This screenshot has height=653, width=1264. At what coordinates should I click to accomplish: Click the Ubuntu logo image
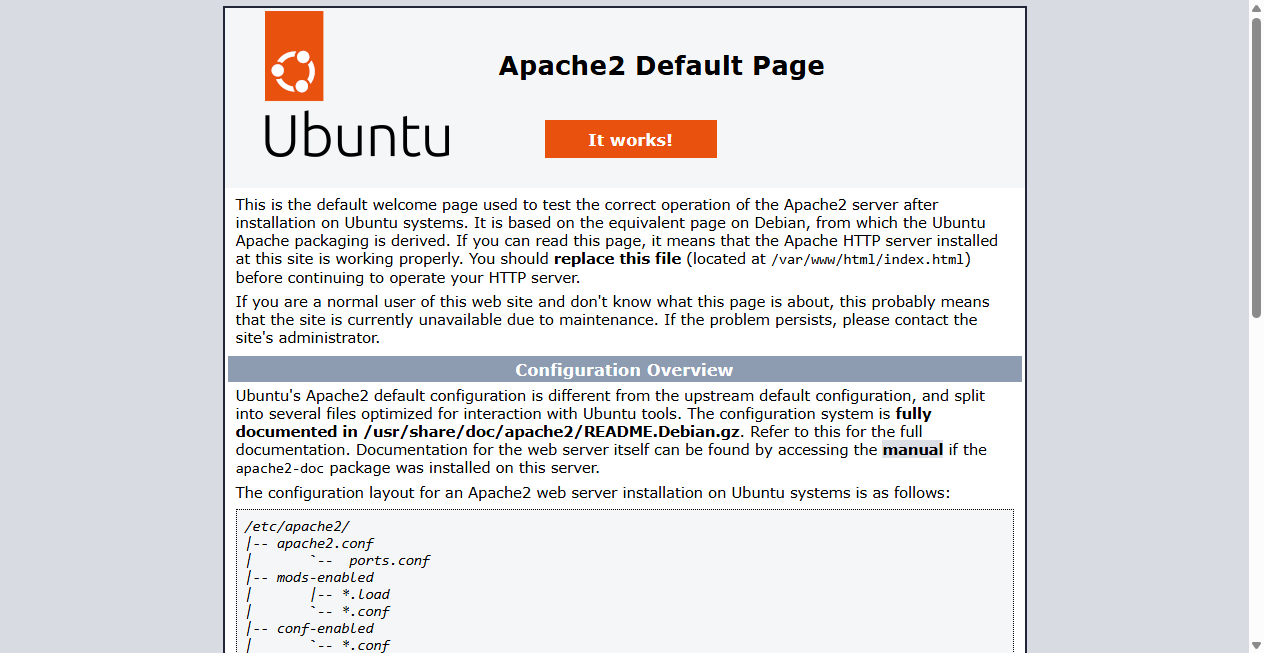tap(357, 84)
